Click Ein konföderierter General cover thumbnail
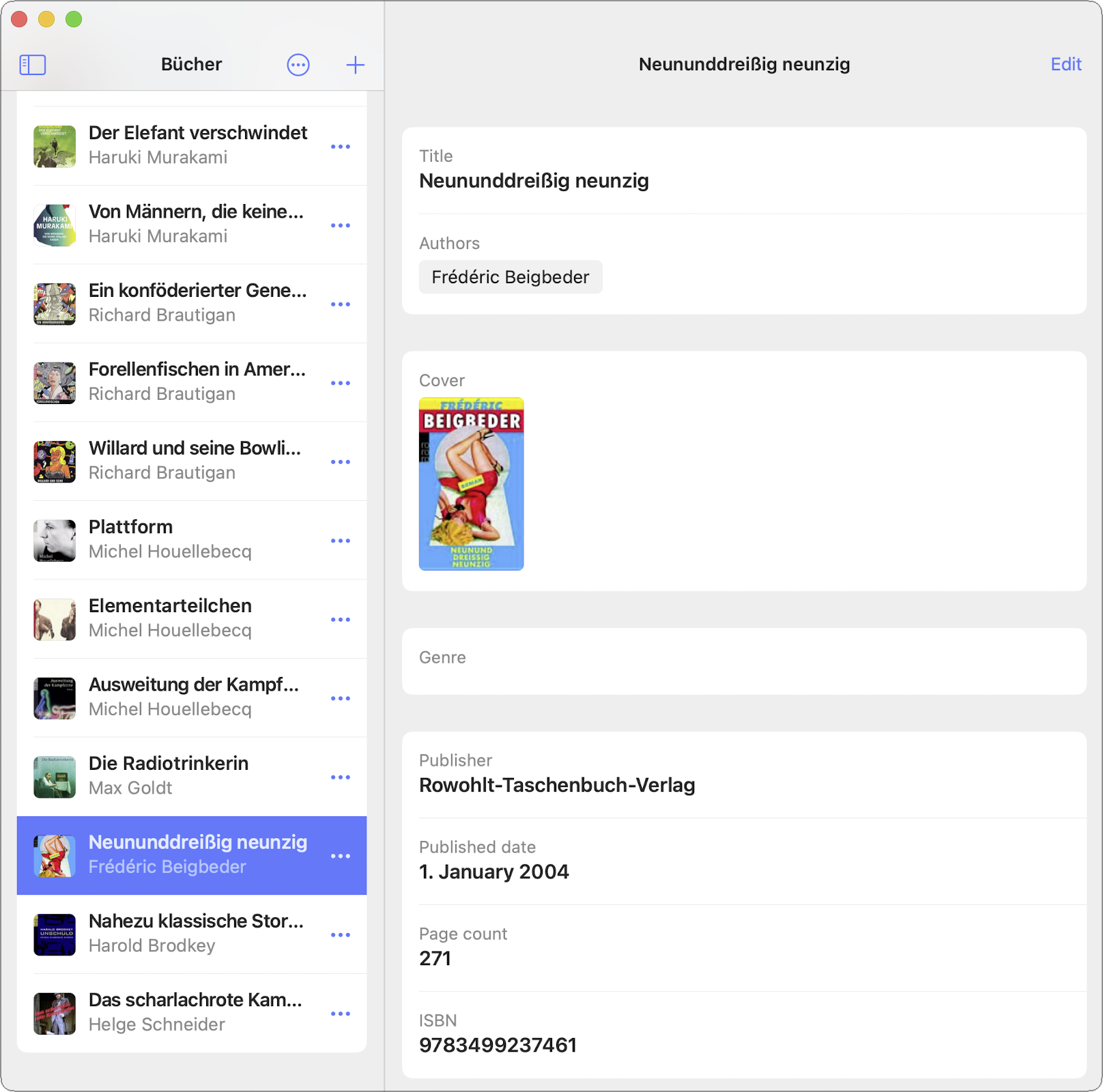The height and width of the screenshot is (1092, 1103). pos(55,304)
